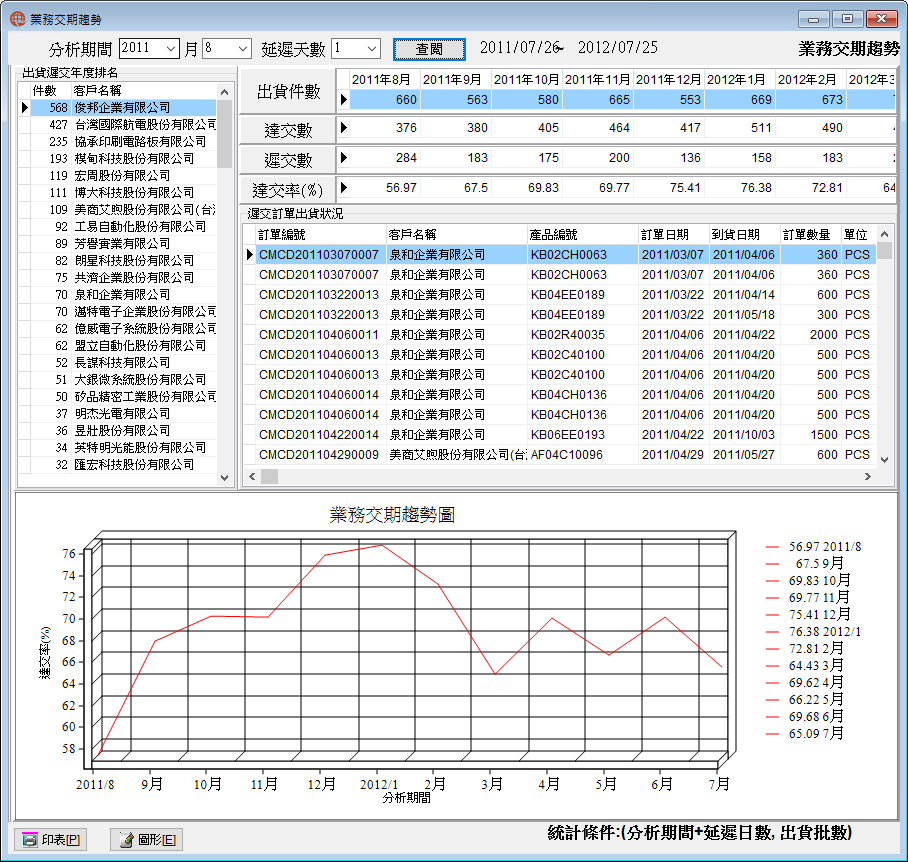Click the 2011年12月 column header

pyautogui.click(x=669, y=79)
